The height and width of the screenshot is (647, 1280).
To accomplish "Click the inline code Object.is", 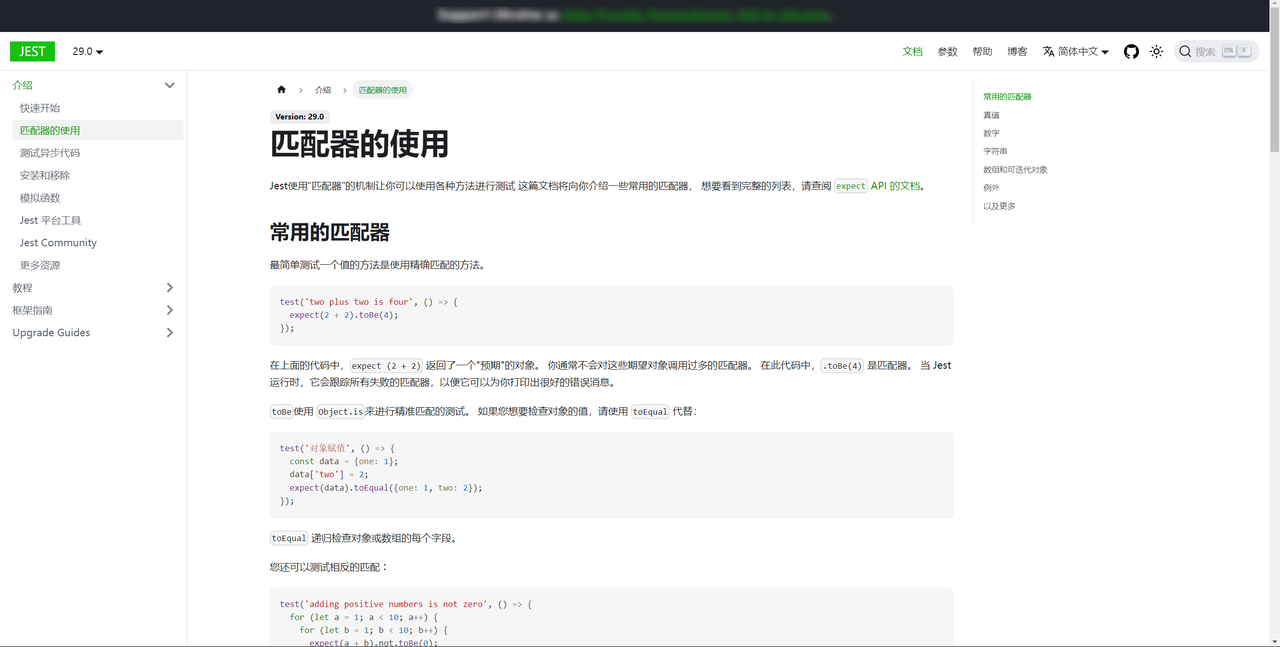I will click(340, 411).
